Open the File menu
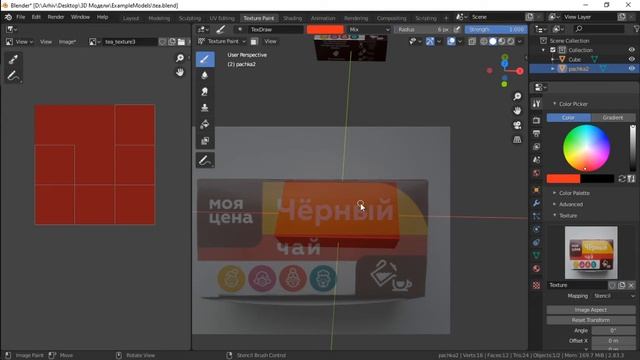 coord(21,17)
